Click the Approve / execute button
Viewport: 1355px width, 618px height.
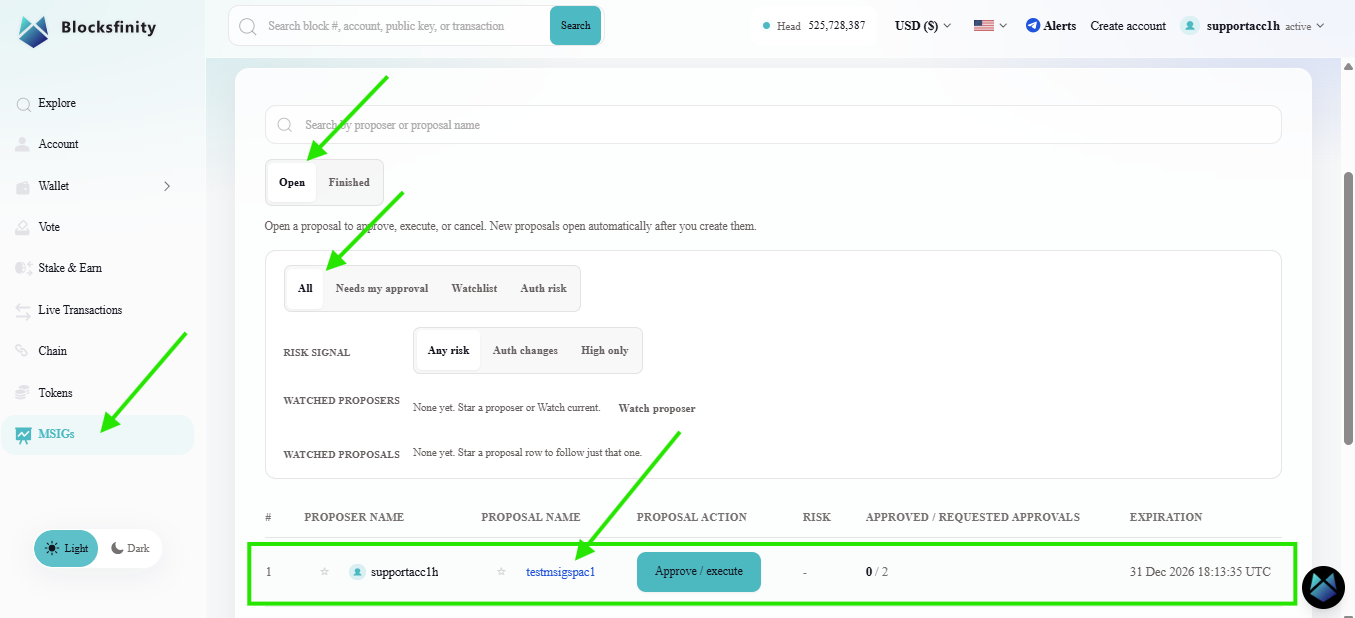(x=699, y=572)
